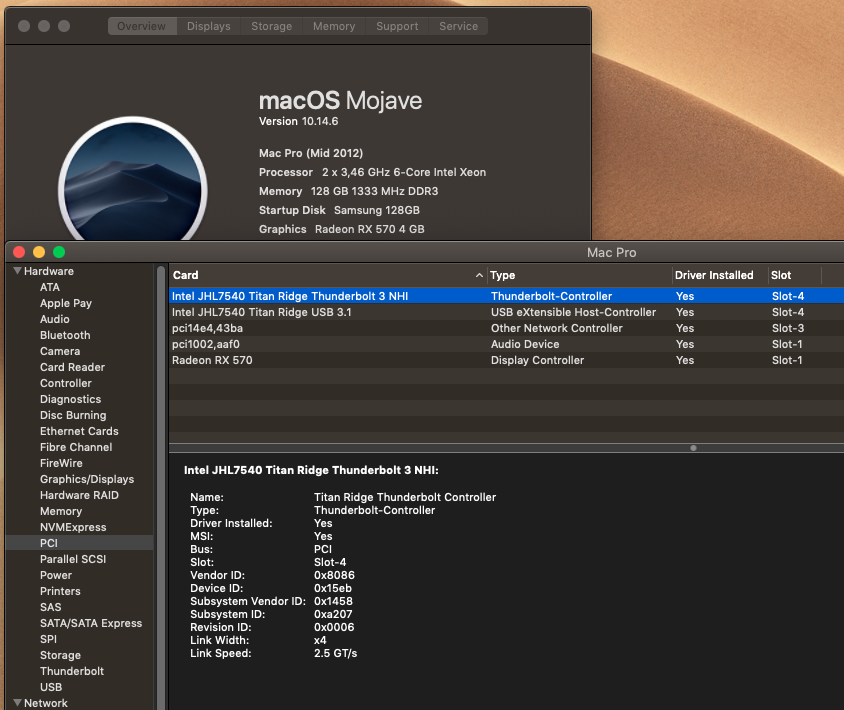Click the Device ID value 0x15eb

point(333,588)
